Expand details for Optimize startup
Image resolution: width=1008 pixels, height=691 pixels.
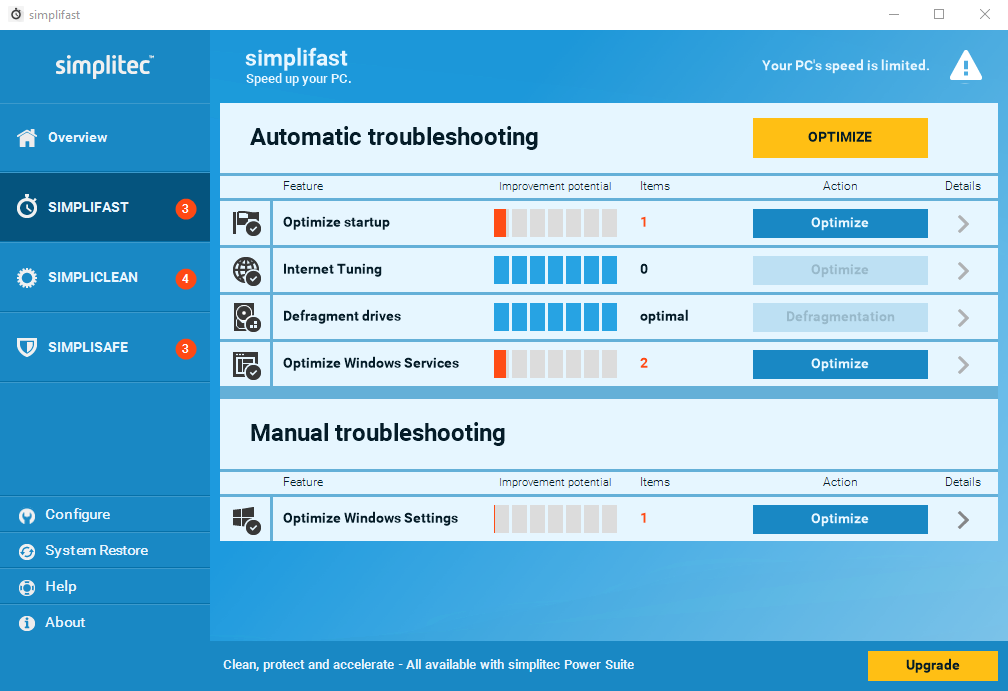point(963,224)
